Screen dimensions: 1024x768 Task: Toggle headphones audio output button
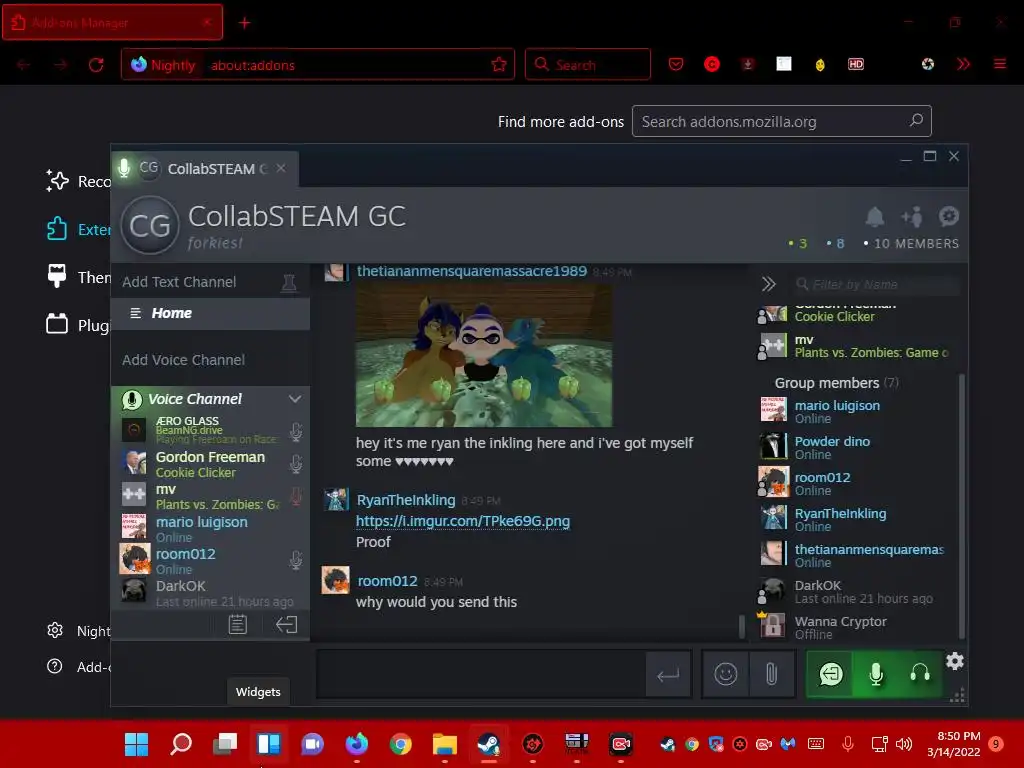coord(920,674)
